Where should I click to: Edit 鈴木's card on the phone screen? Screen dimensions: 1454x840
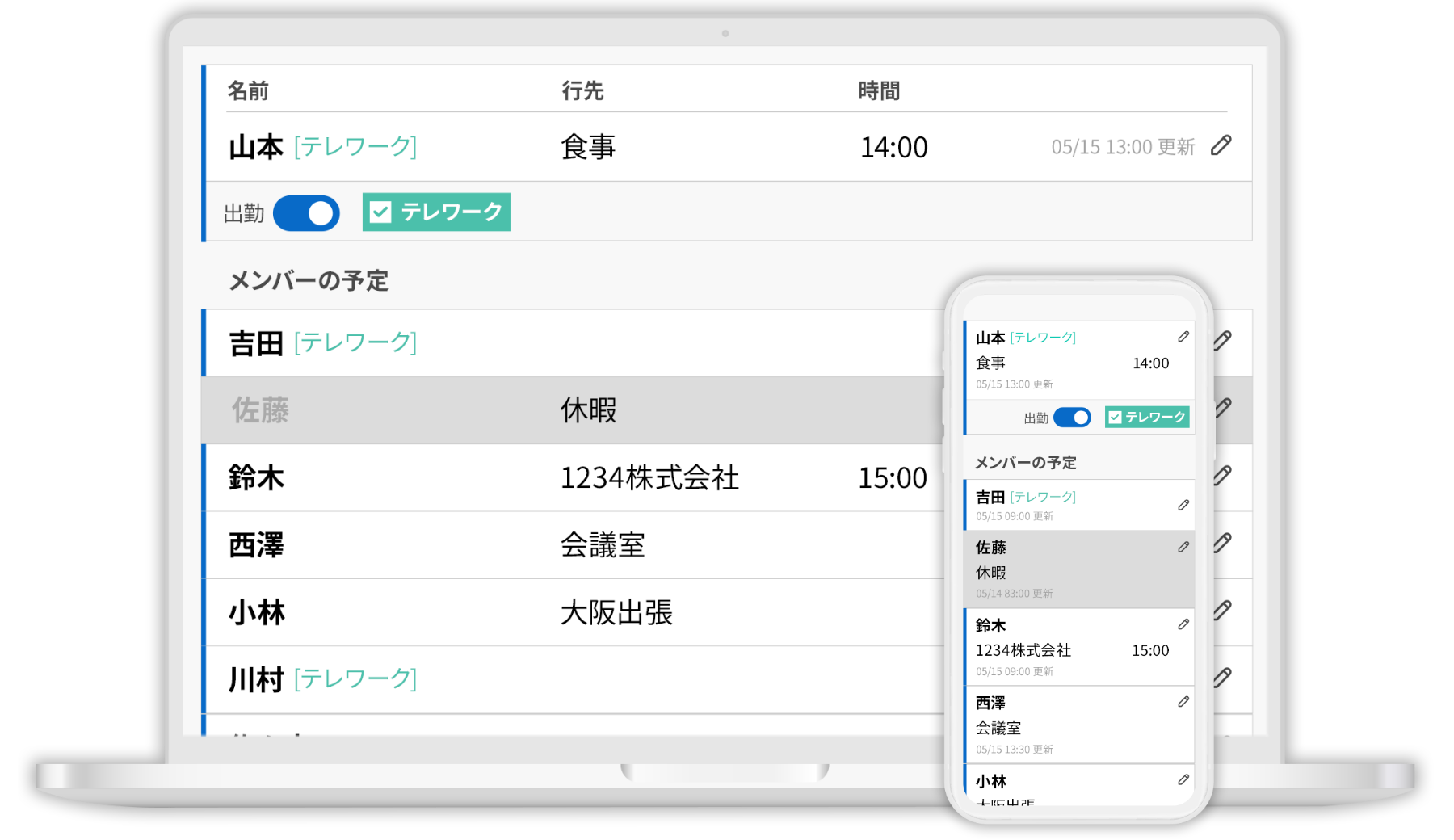(1183, 624)
